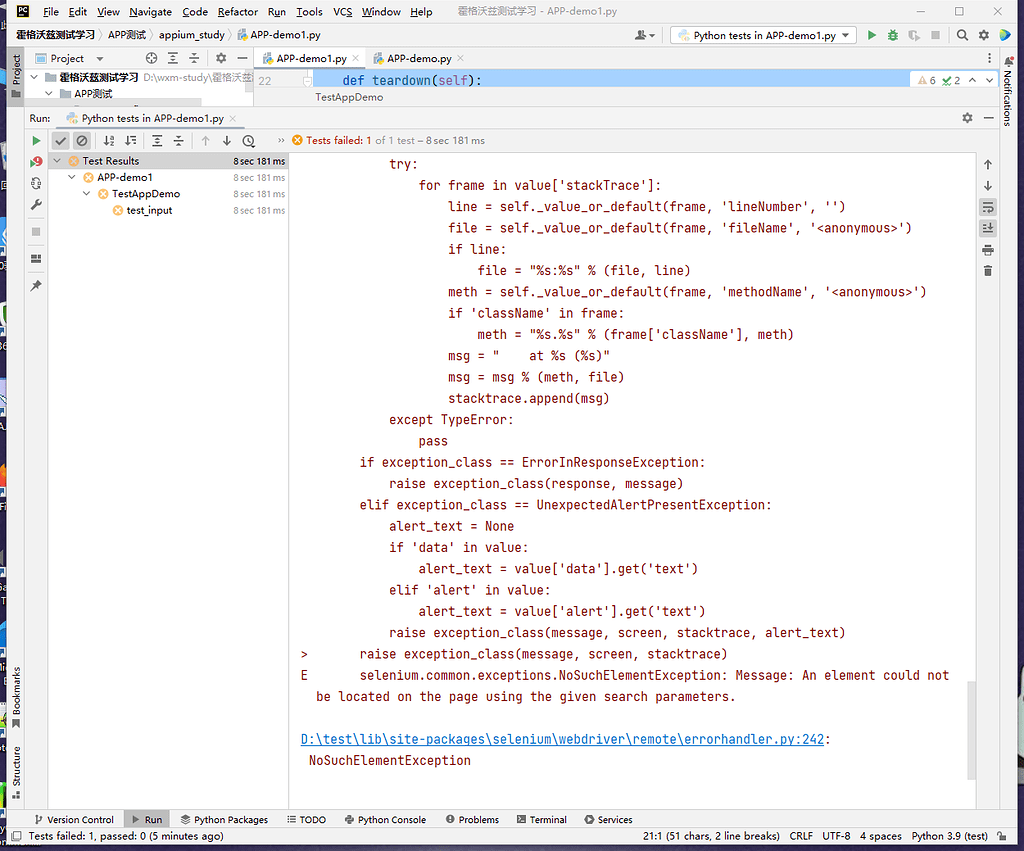This screenshot has width=1024, height=851.
Task: Open Project panel gear options
Action: tap(221, 58)
